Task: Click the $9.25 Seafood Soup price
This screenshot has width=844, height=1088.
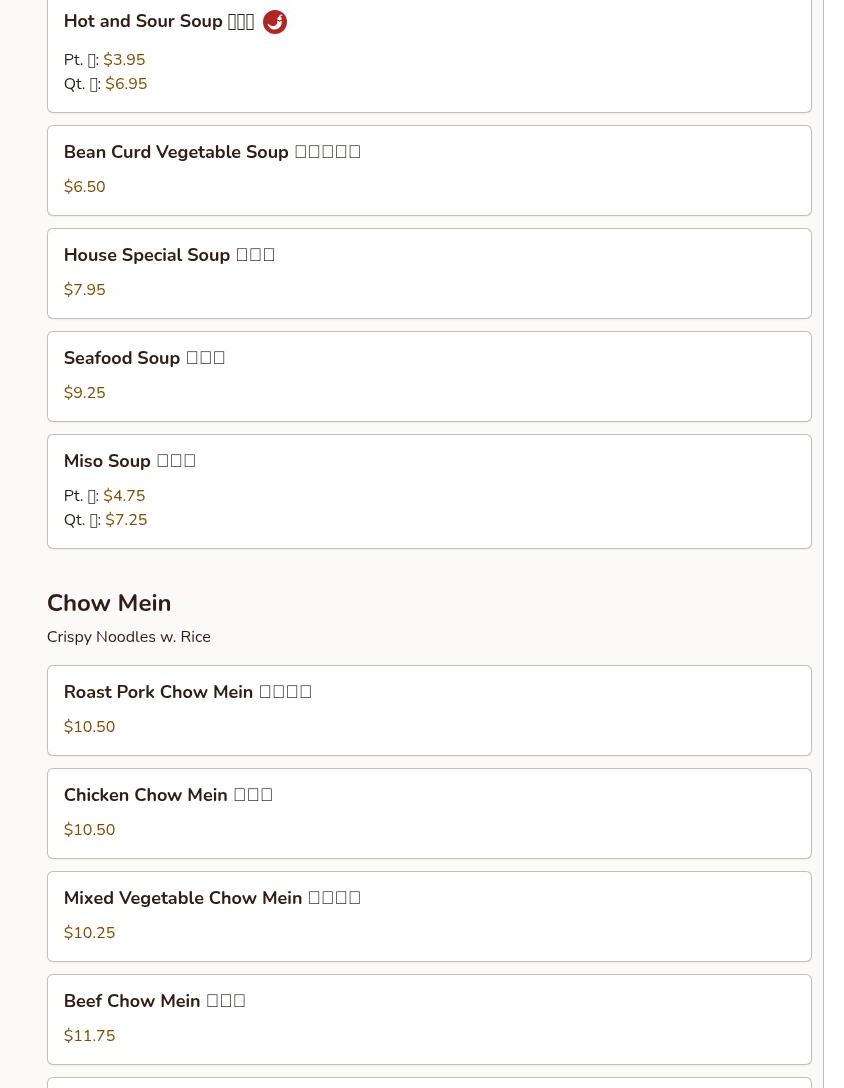Action: pyautogui.click(x=85, y=393)
